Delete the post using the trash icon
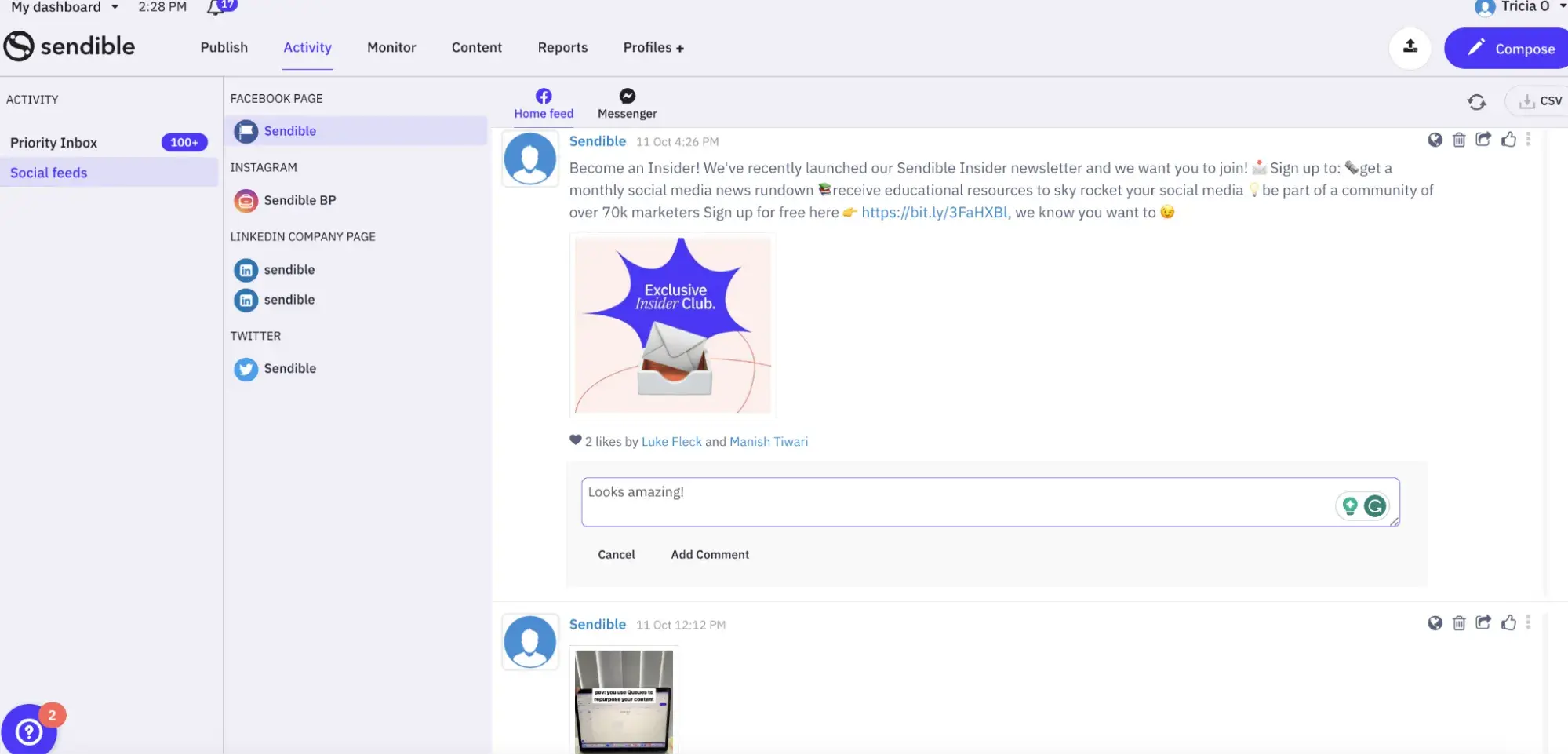 point(1459,140)
